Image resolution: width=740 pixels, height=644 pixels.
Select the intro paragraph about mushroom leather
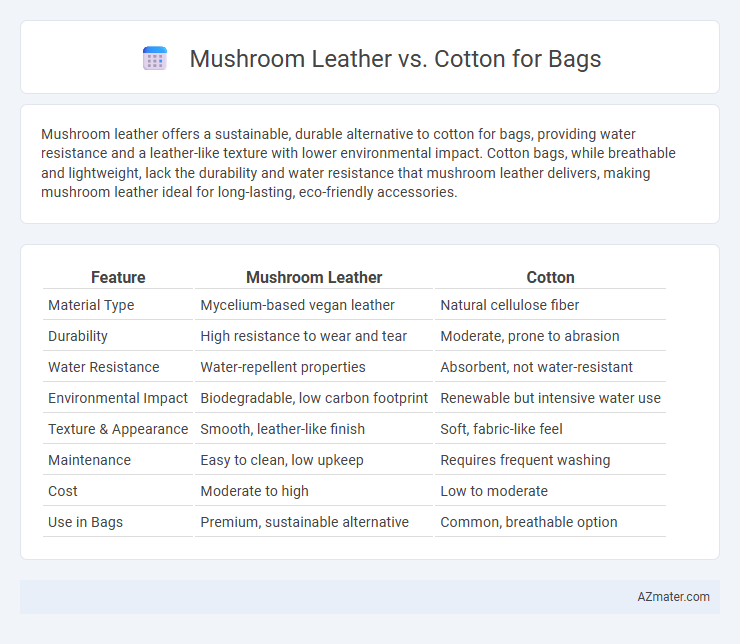coord(358,163)
